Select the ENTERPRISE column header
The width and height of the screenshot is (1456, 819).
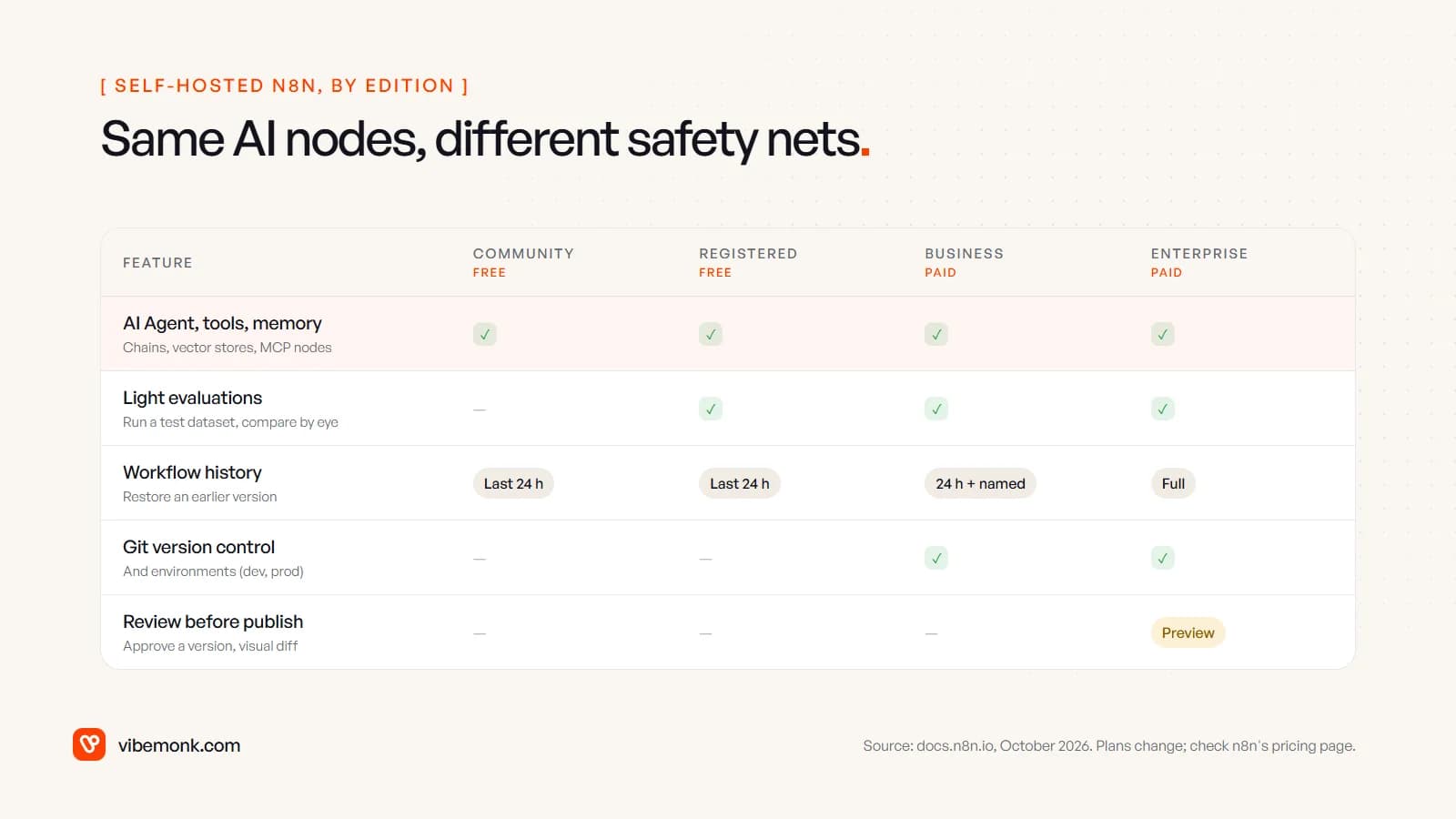pos(1199,253)
